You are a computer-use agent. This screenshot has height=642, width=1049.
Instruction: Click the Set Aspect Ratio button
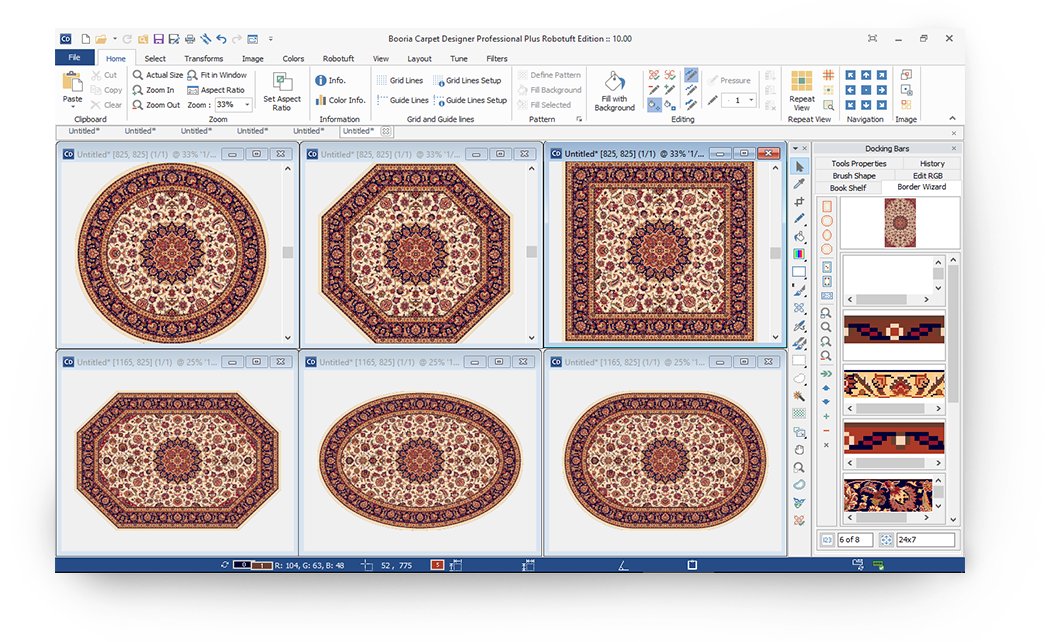(x=281, y=92)
